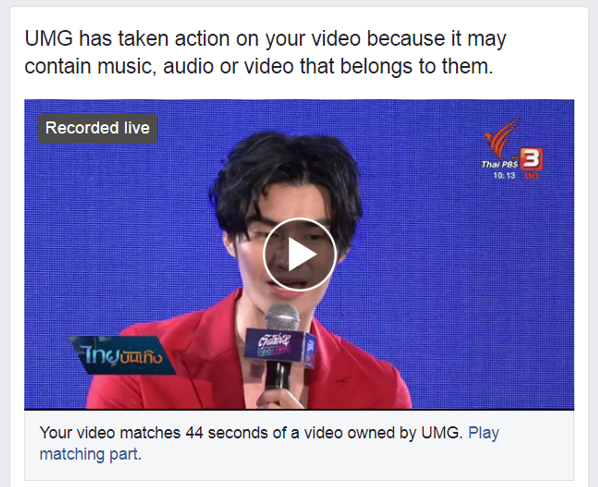This screenshot has width=598, height=487.
Task: Click the gray caption box below video
Action: point(299,445)
